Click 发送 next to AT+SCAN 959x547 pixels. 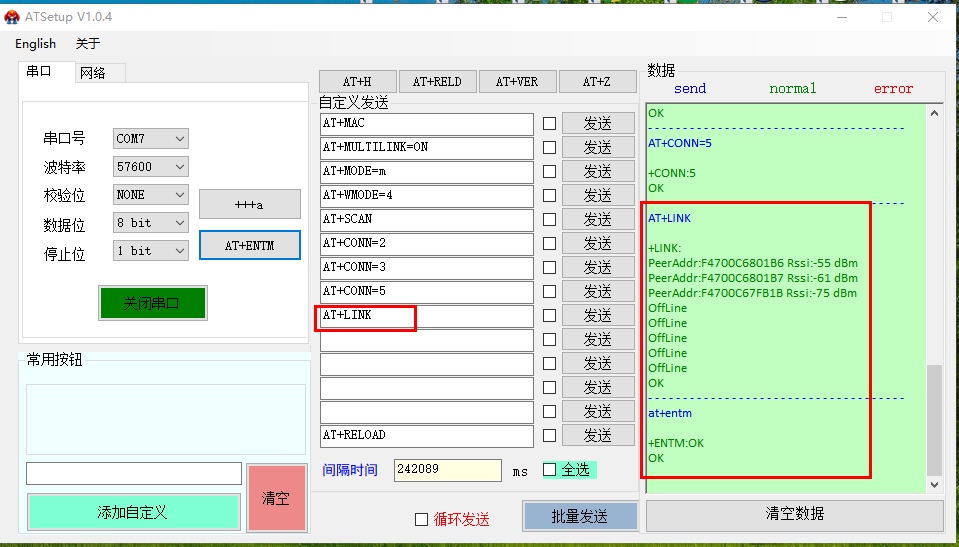click(x=598, y=220)
